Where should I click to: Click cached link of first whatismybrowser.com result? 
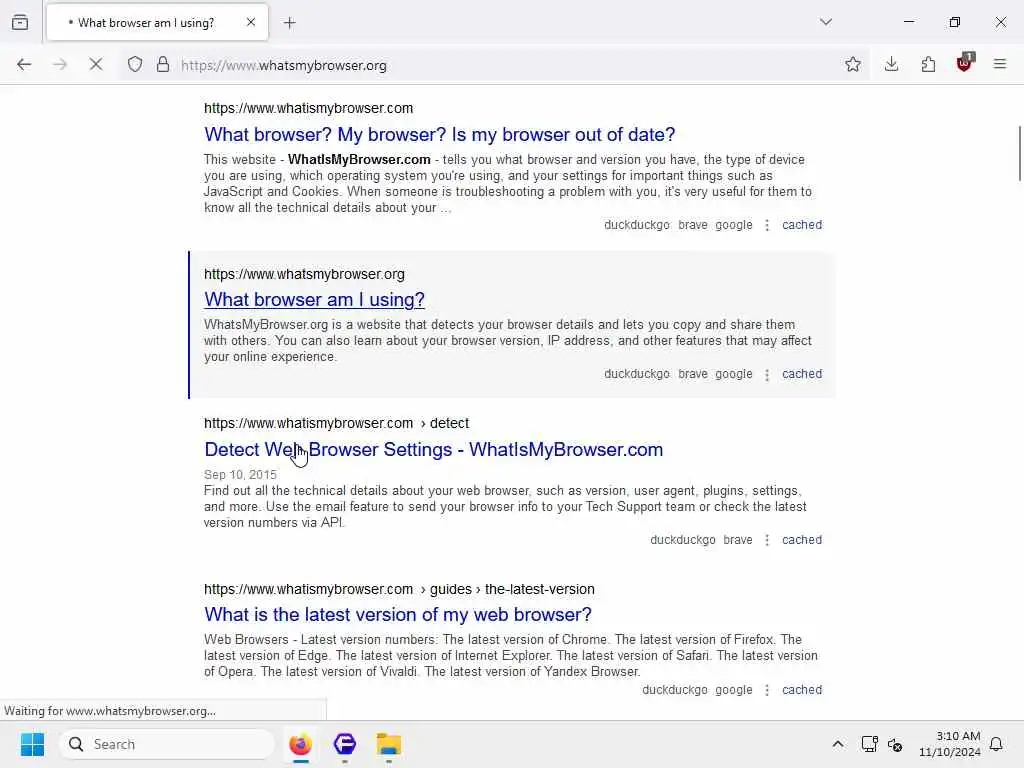click(802, 225)
